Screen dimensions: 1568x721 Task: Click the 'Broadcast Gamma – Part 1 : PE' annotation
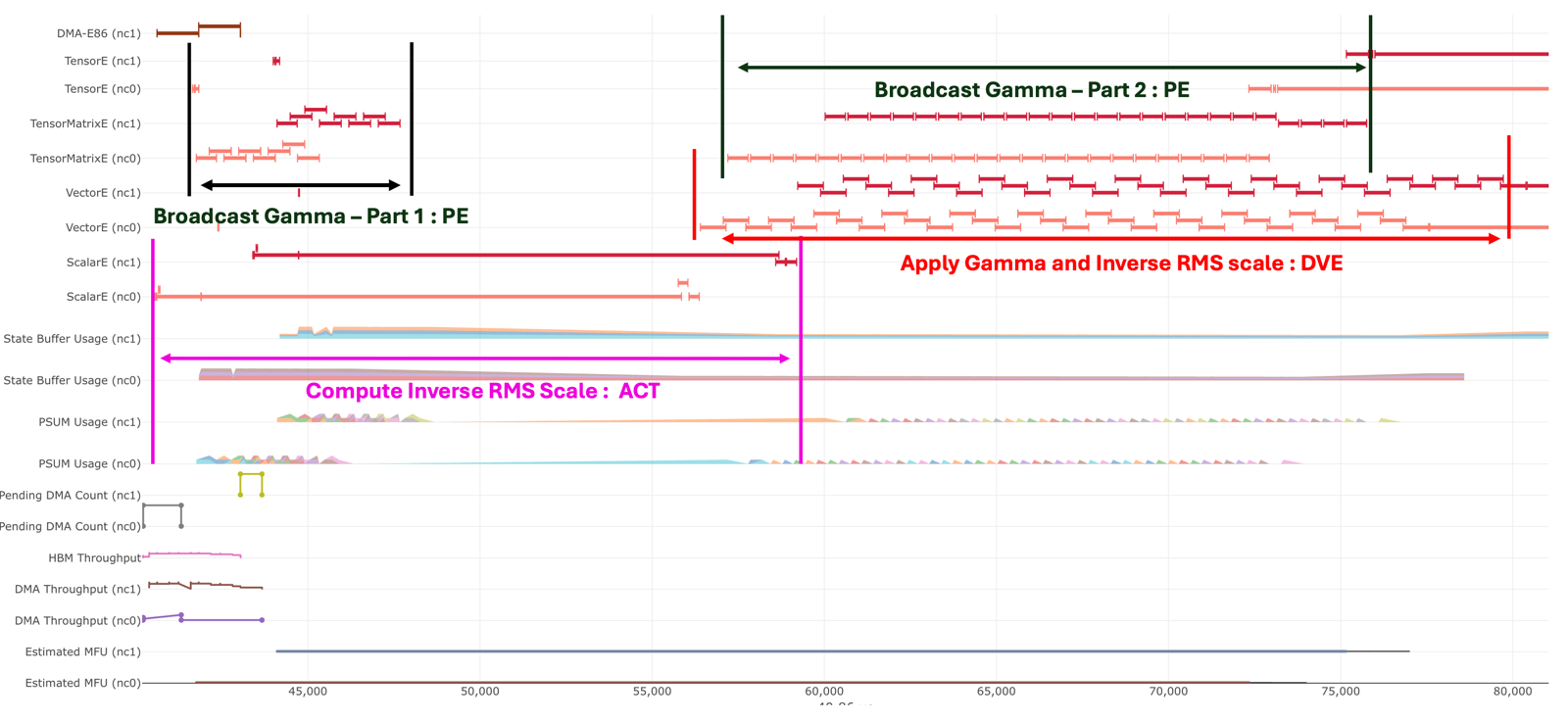311,216
